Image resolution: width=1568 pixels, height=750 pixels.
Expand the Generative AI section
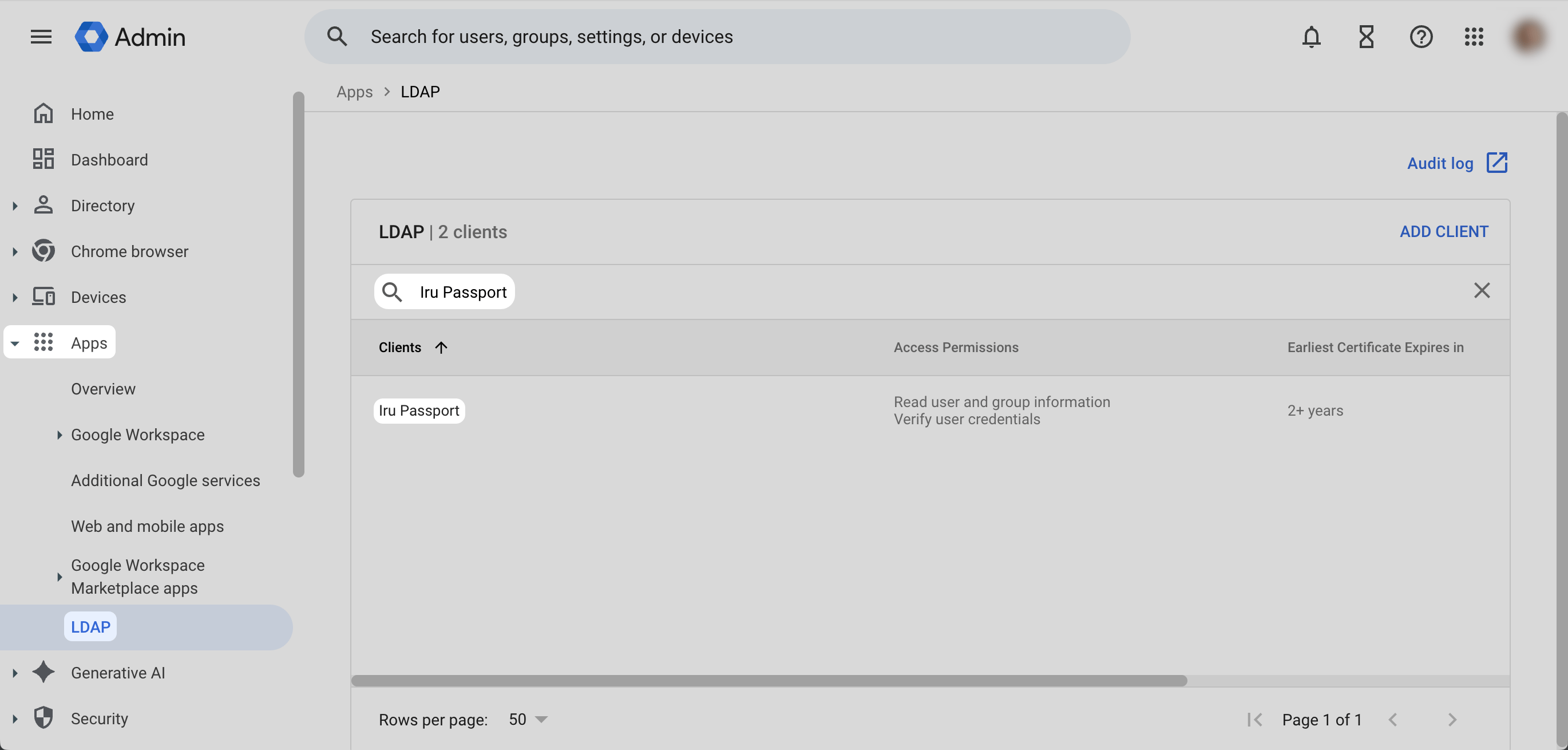click(x=15, y=673)
